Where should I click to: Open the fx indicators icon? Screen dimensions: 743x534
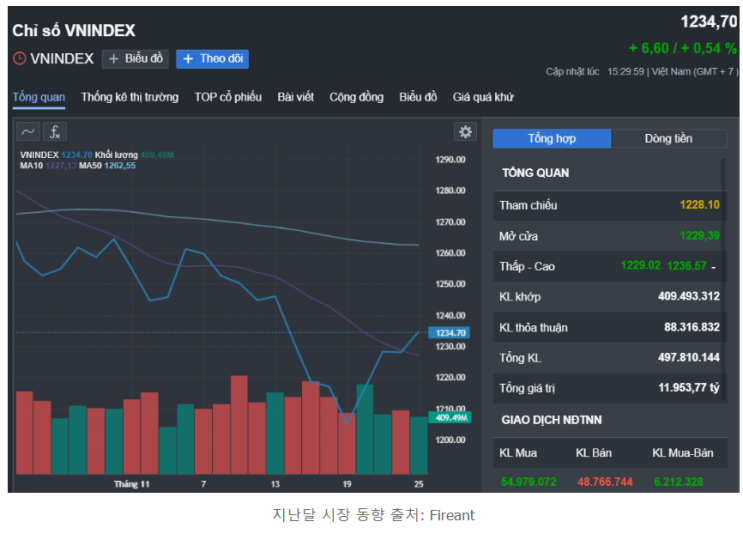pos(55,132)
